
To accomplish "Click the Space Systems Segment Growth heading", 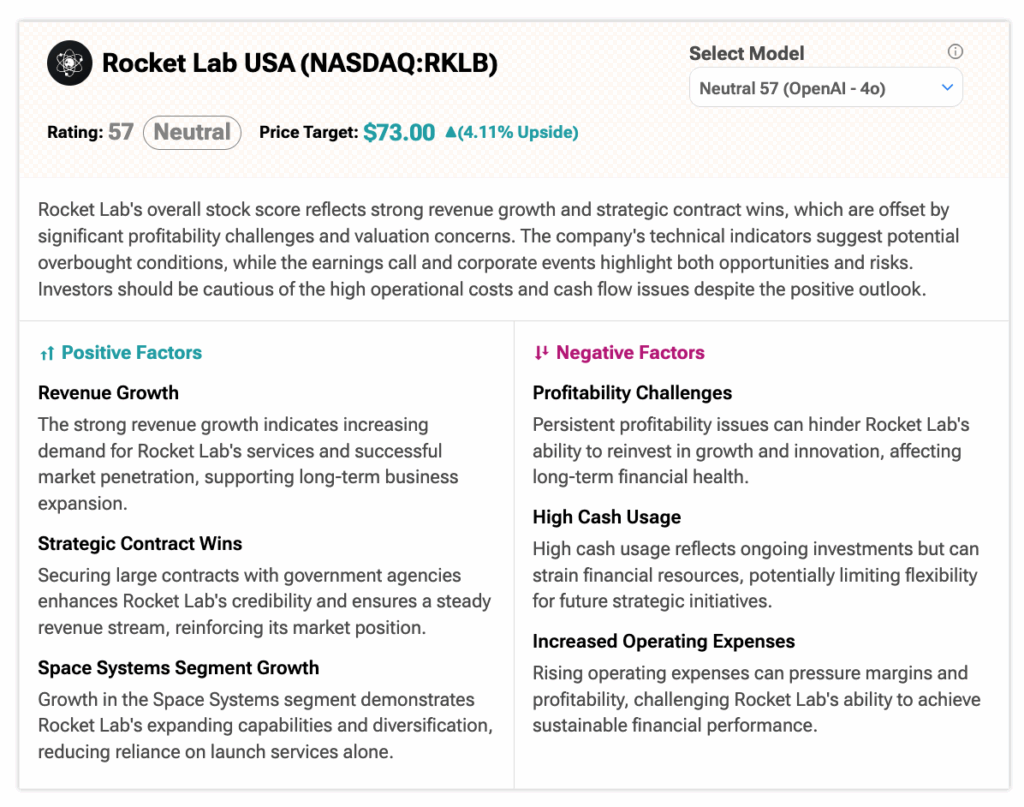I will pyautogui.click(x=178, y=668).
